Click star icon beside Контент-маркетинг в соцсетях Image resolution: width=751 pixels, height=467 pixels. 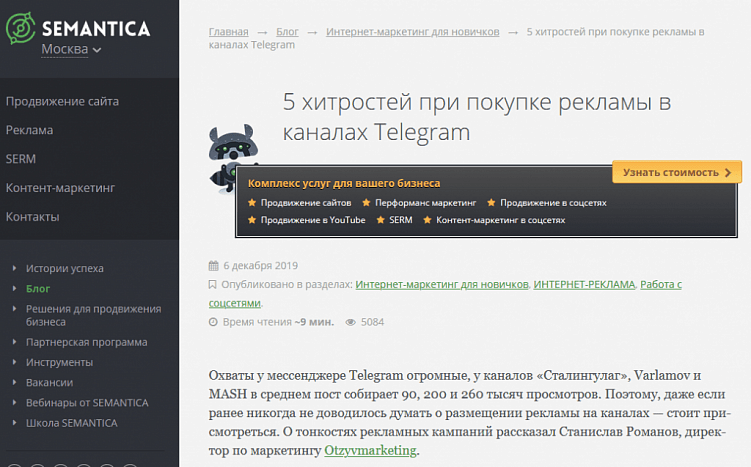[428, 220]
